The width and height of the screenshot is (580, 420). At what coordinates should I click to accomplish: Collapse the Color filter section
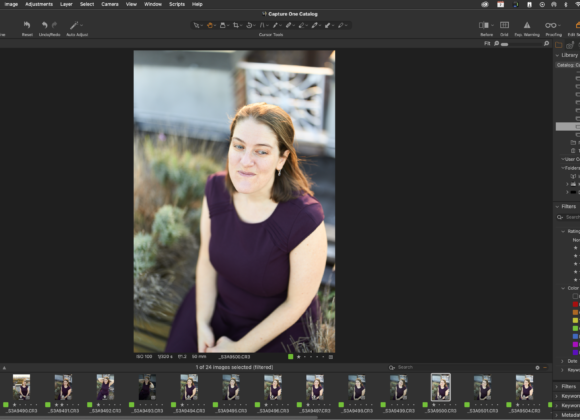563,288
